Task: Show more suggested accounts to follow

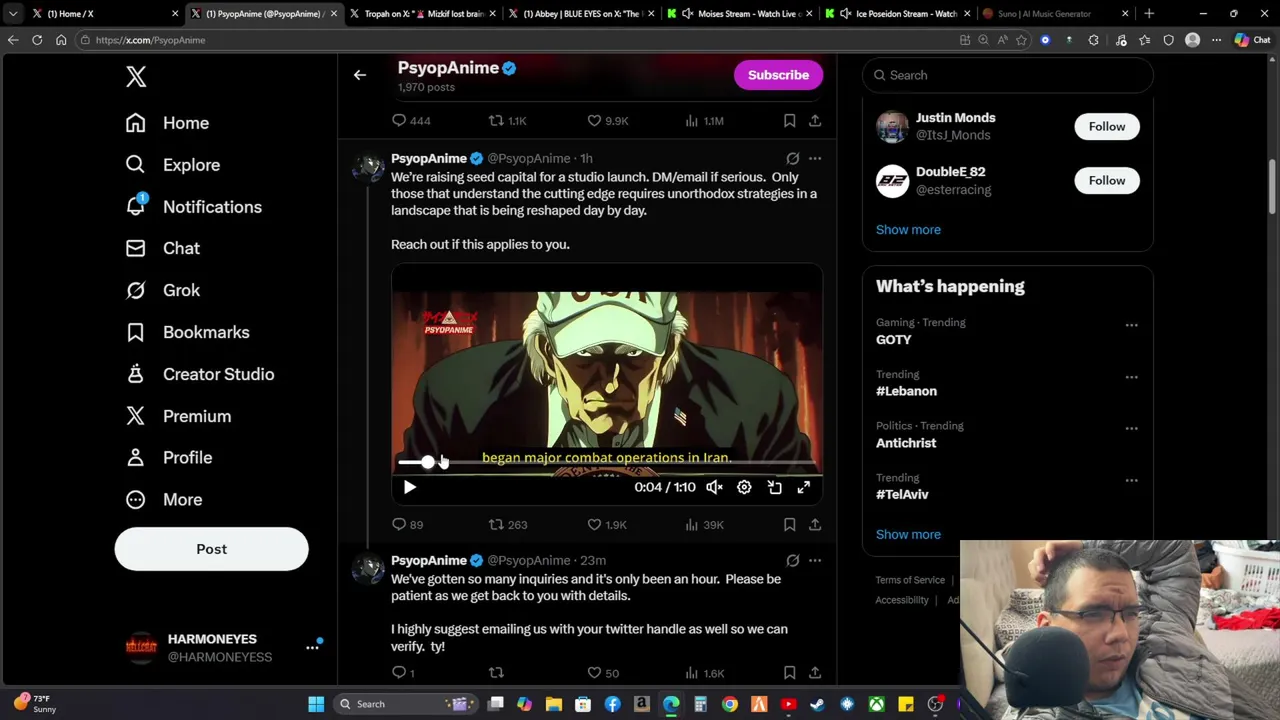Action: pyautogui.click(x=908, y=229)
